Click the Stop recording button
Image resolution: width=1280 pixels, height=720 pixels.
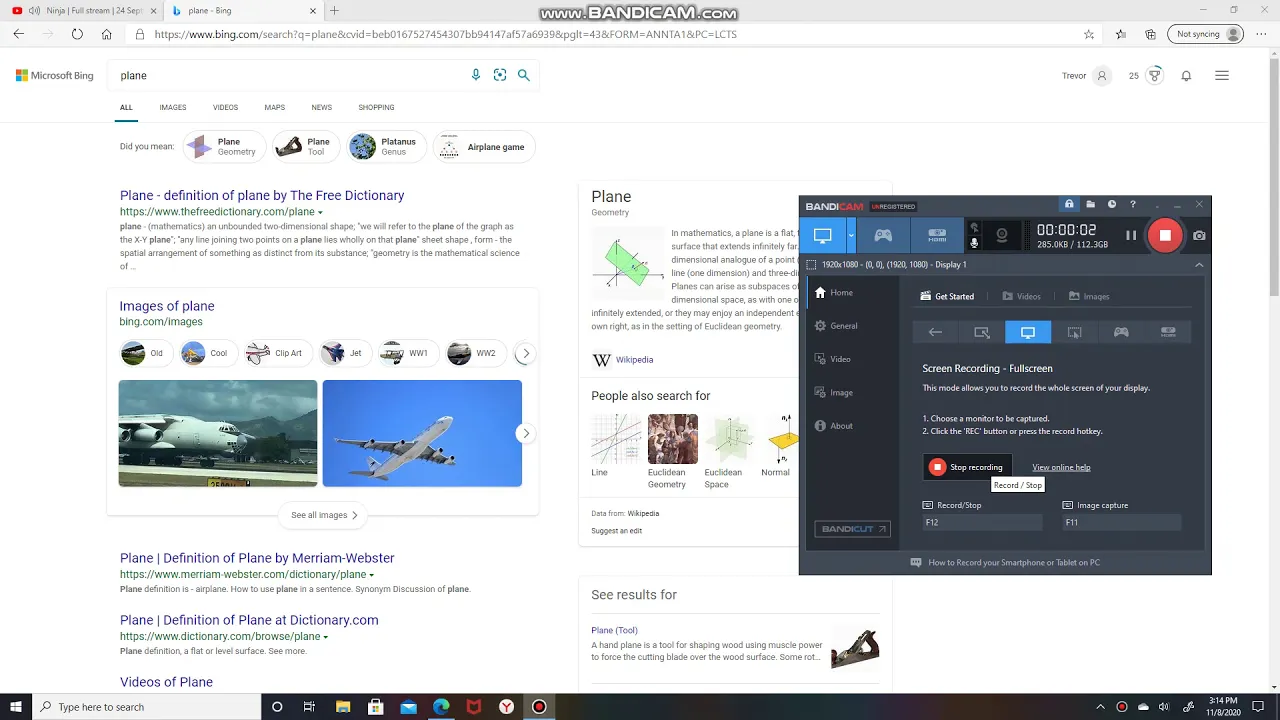point(967,467)
